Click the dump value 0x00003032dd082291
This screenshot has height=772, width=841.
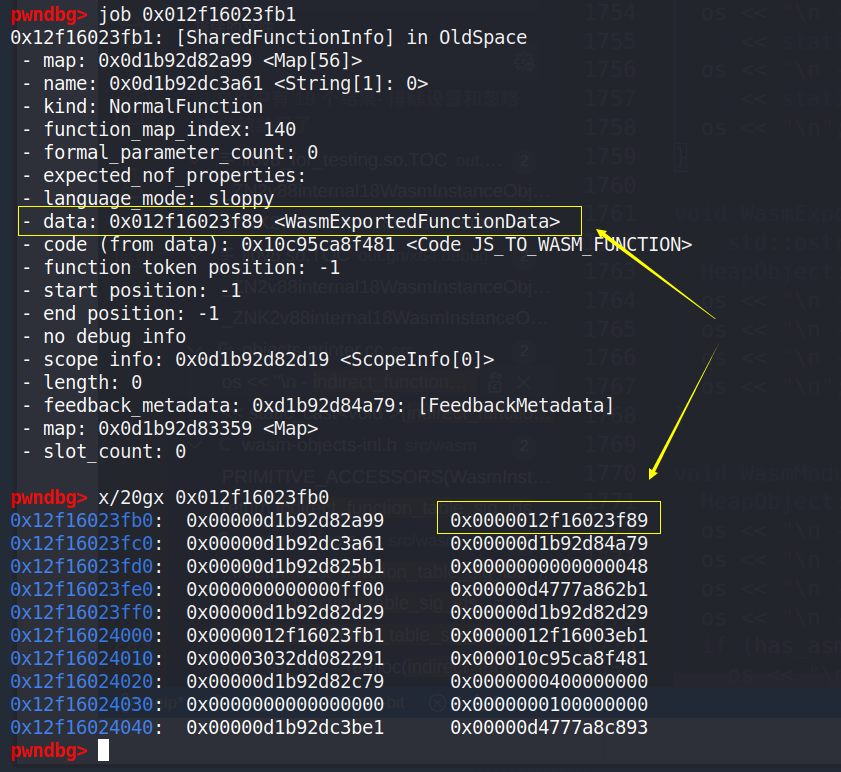285,658
